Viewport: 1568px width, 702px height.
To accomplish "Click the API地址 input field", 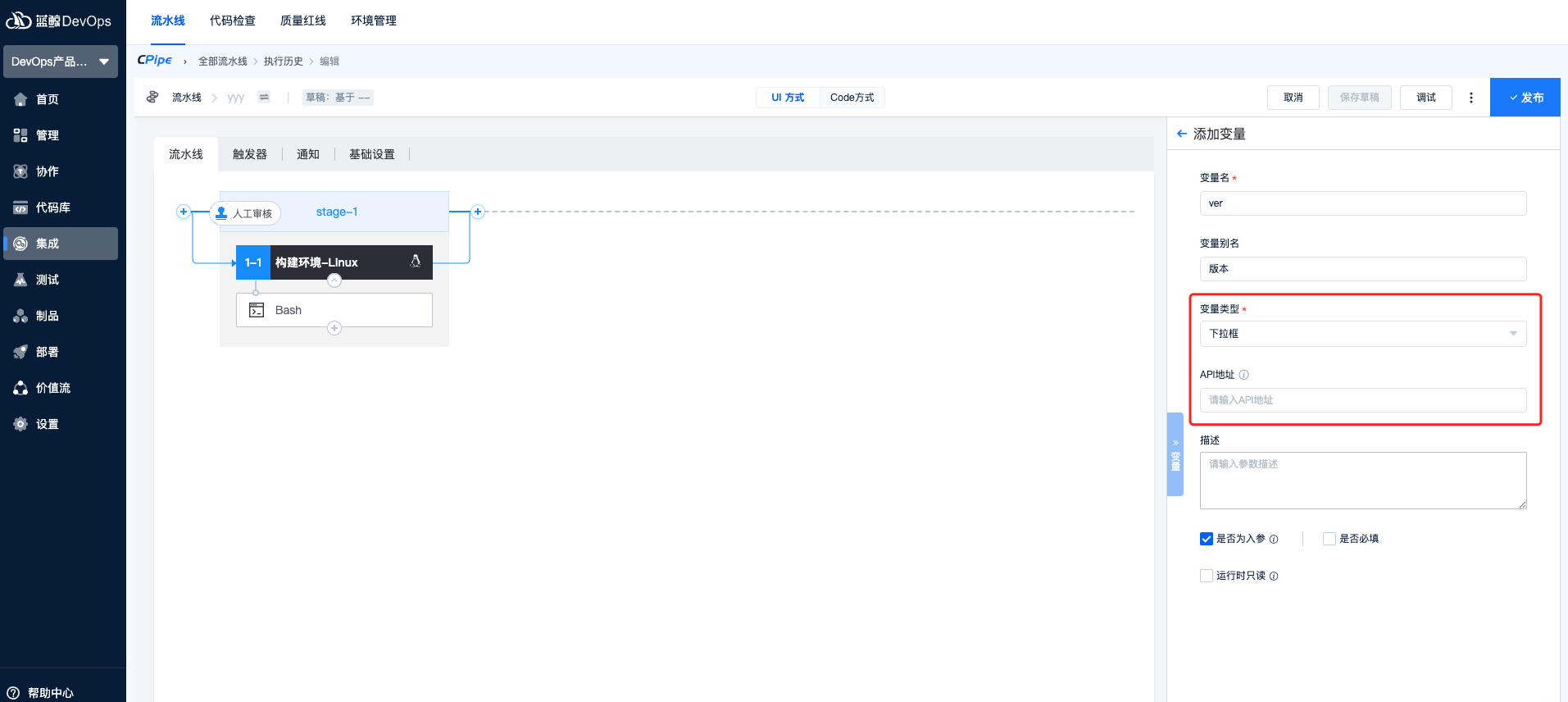I will [1363, 400].
